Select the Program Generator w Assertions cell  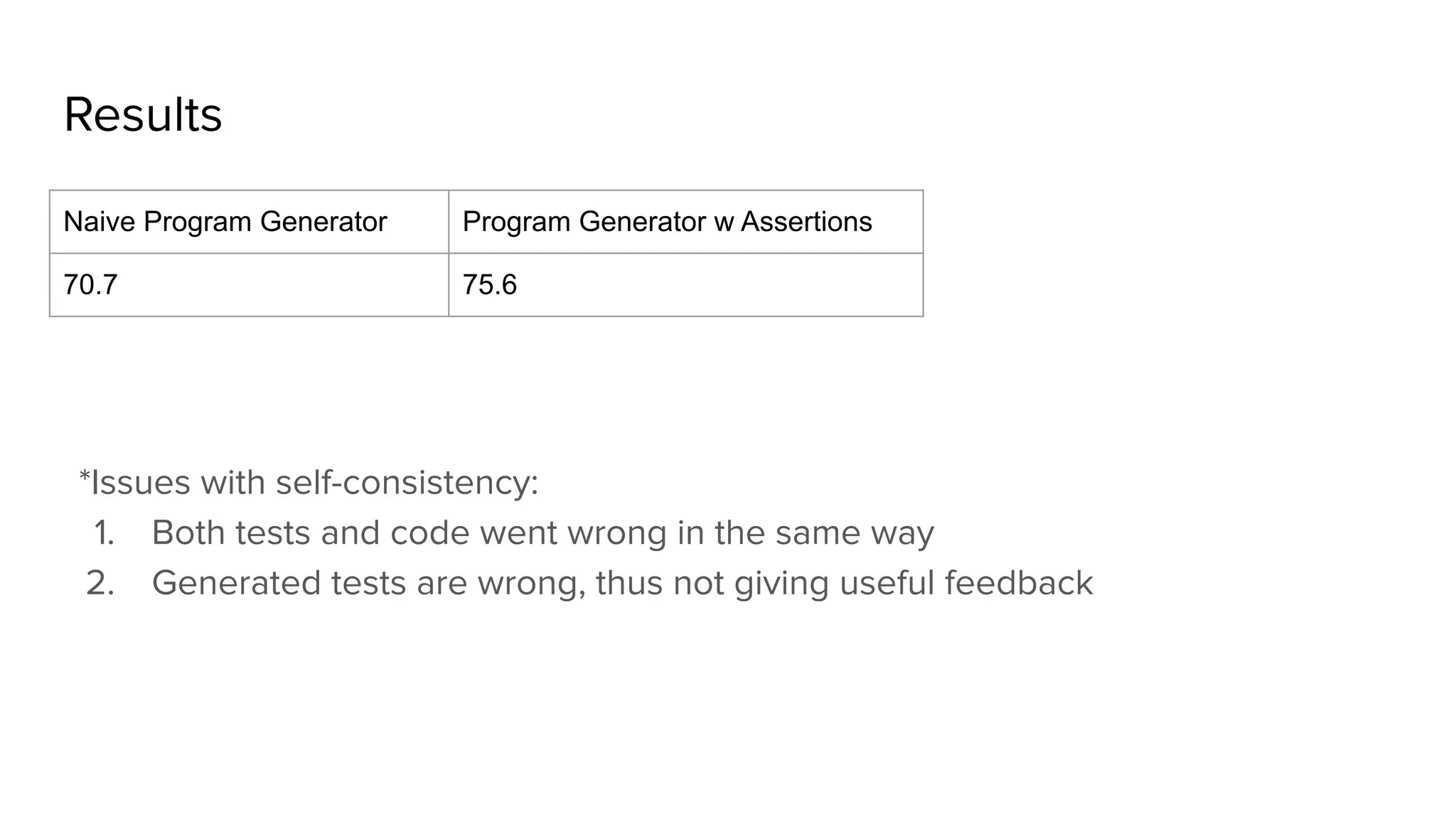pyautogui.click(x=686, y=222)
